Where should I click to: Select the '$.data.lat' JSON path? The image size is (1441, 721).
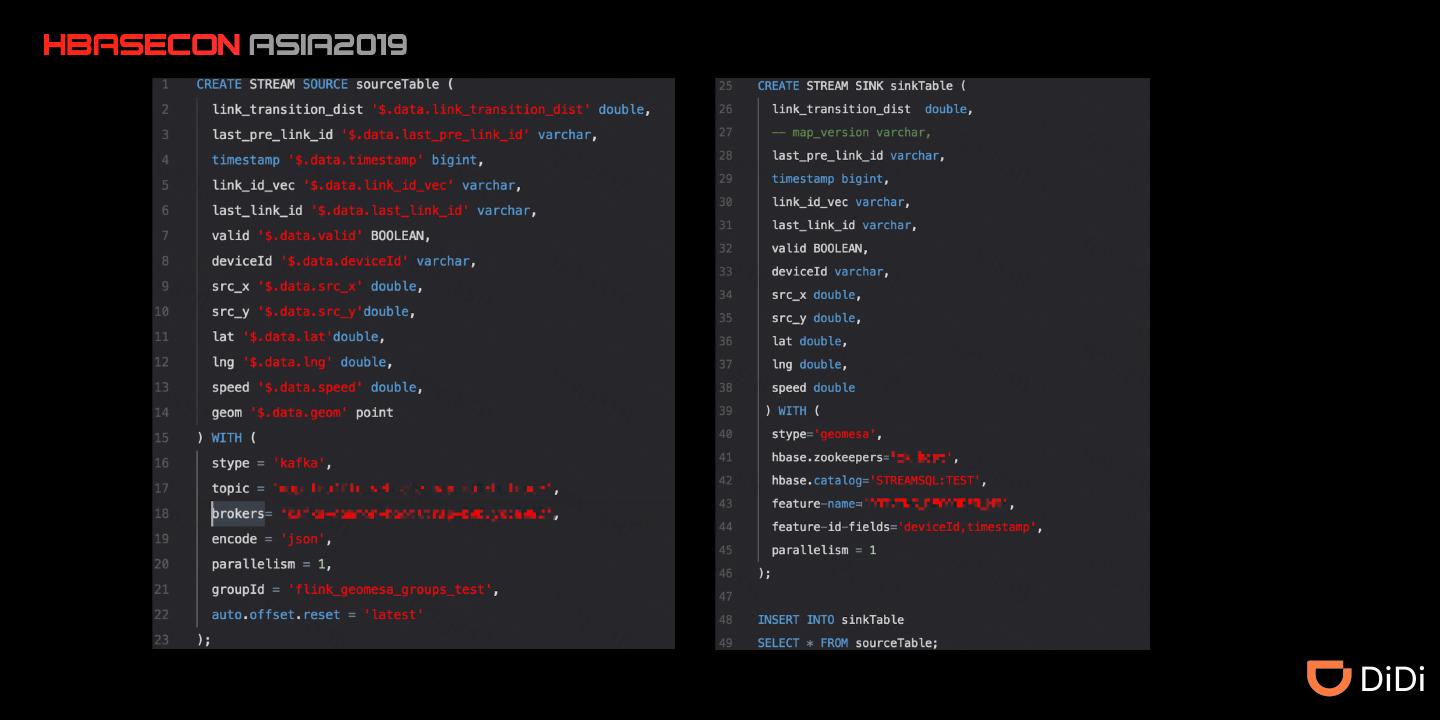pyautogui.click(x=287, y=337)
